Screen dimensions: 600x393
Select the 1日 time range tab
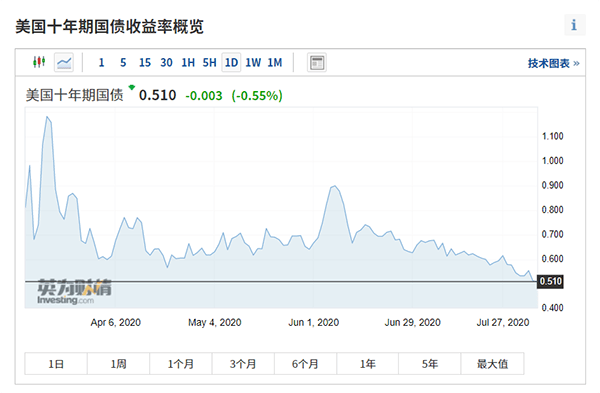coord(56,364)
